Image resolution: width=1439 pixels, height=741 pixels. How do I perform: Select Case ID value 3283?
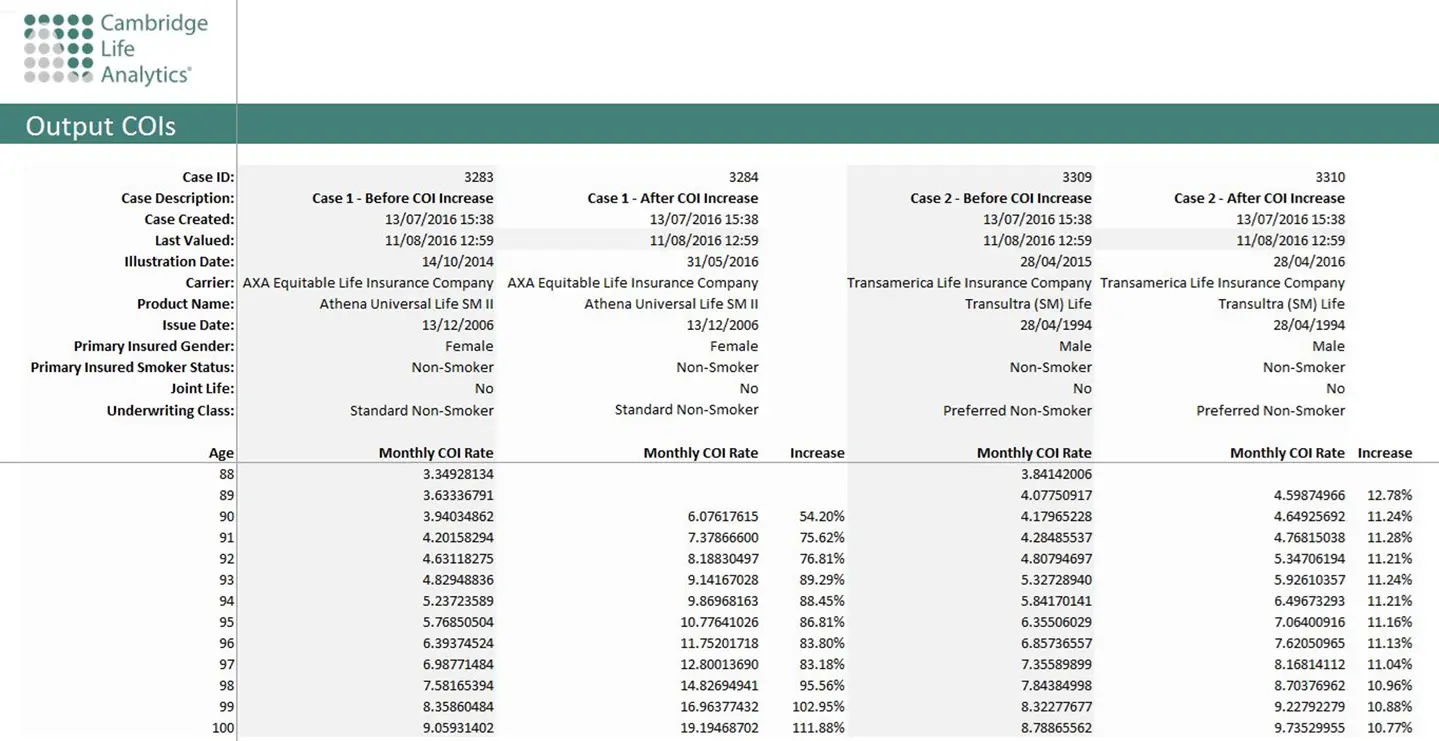pyautogui.click(x=479, y=177)
